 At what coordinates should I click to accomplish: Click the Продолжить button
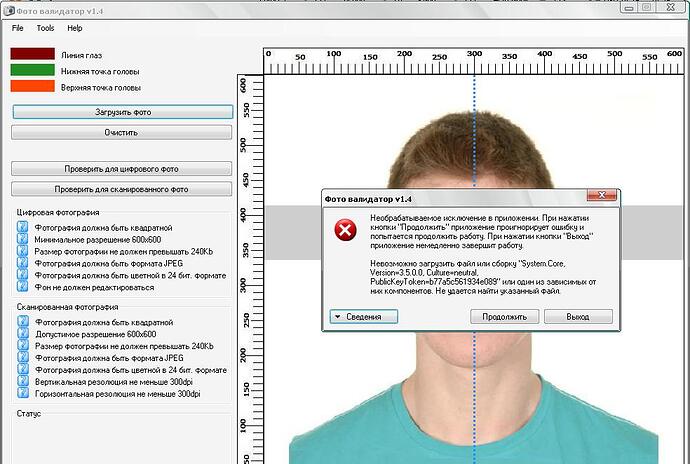(504, 317)
